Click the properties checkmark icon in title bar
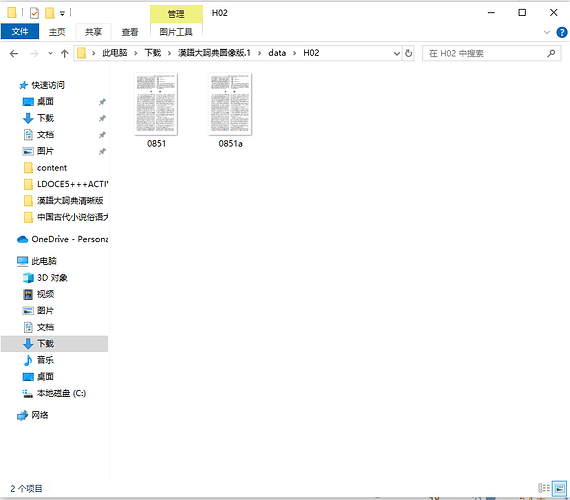Viewport: 570px width, 500px height. [34, 13]
